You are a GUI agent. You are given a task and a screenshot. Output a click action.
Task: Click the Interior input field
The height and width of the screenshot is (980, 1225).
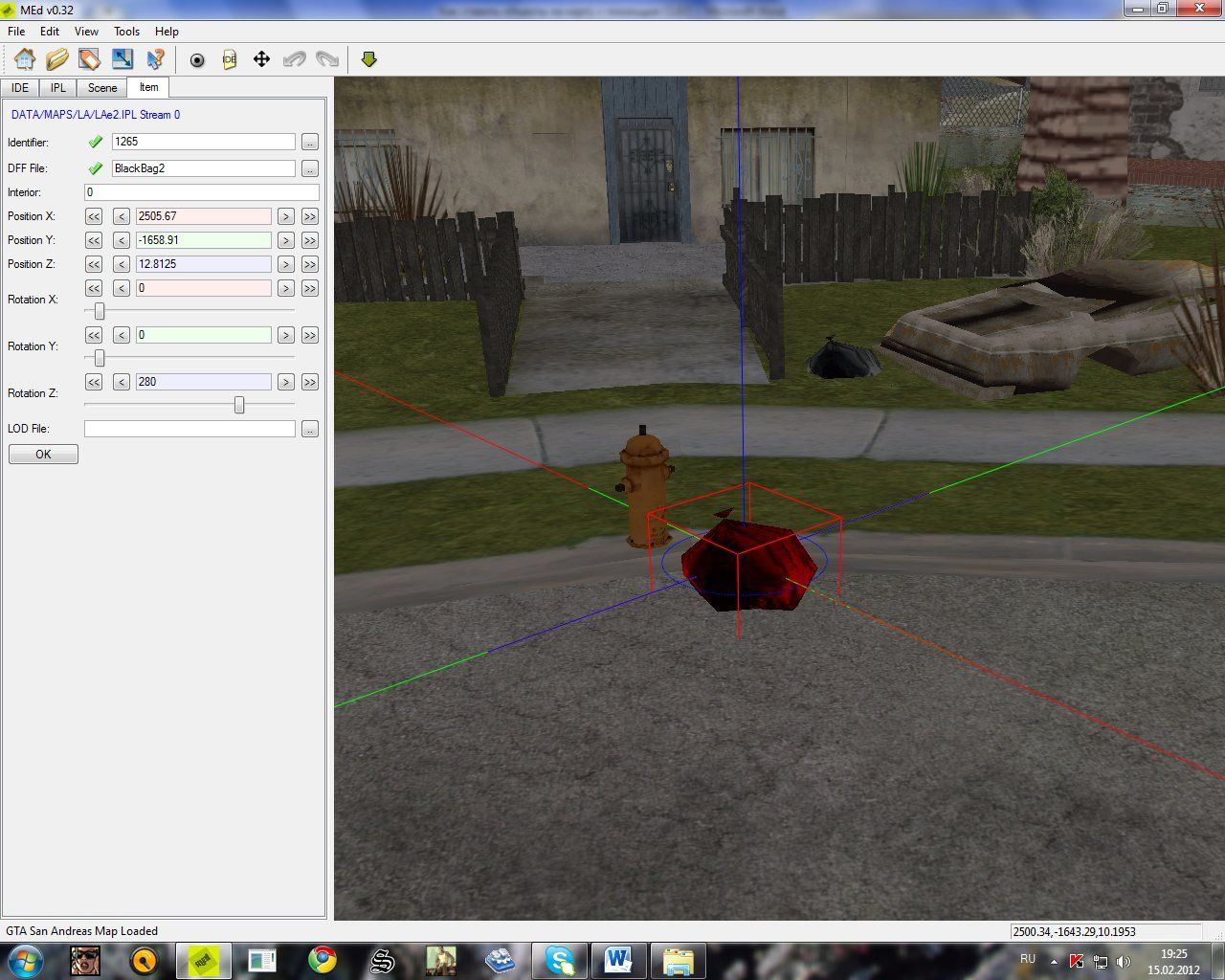(201, 192)
